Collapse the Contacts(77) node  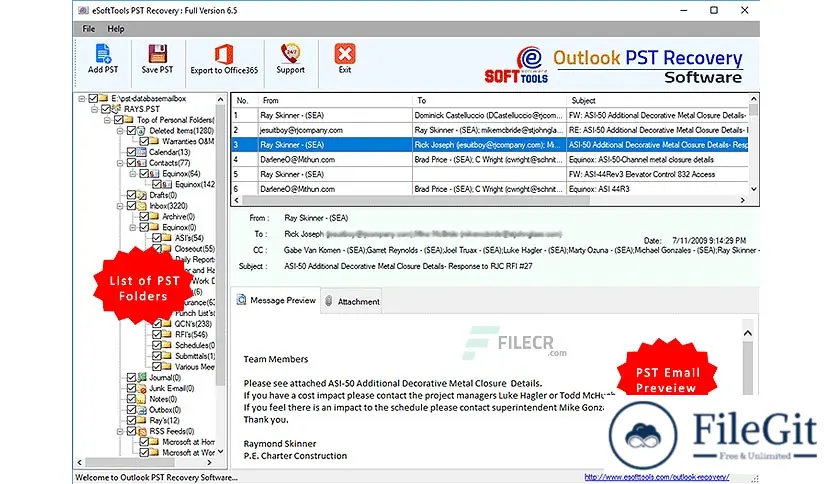[x=120, y=163]
